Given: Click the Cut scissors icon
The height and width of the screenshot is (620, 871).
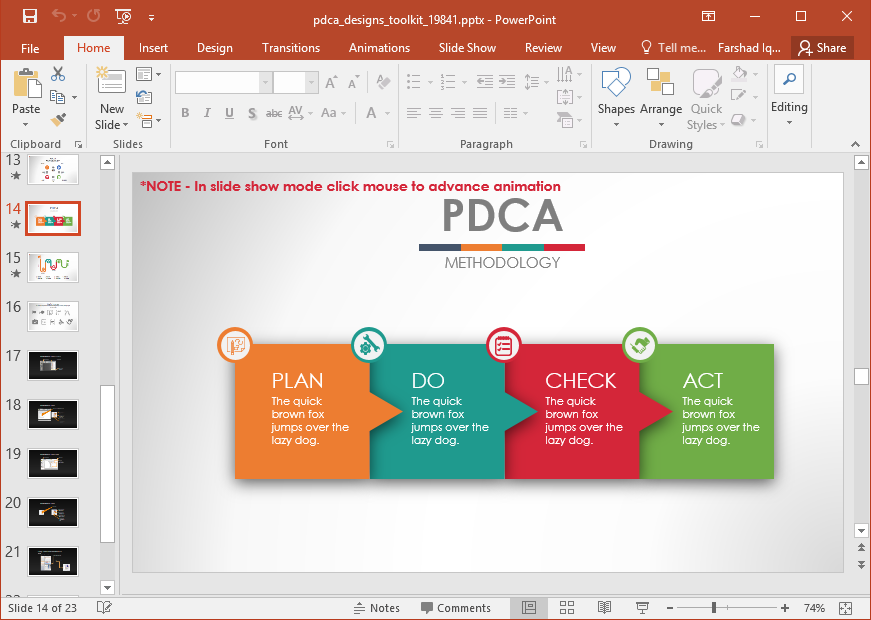Looking at the screenshot, I should (58, 74).
